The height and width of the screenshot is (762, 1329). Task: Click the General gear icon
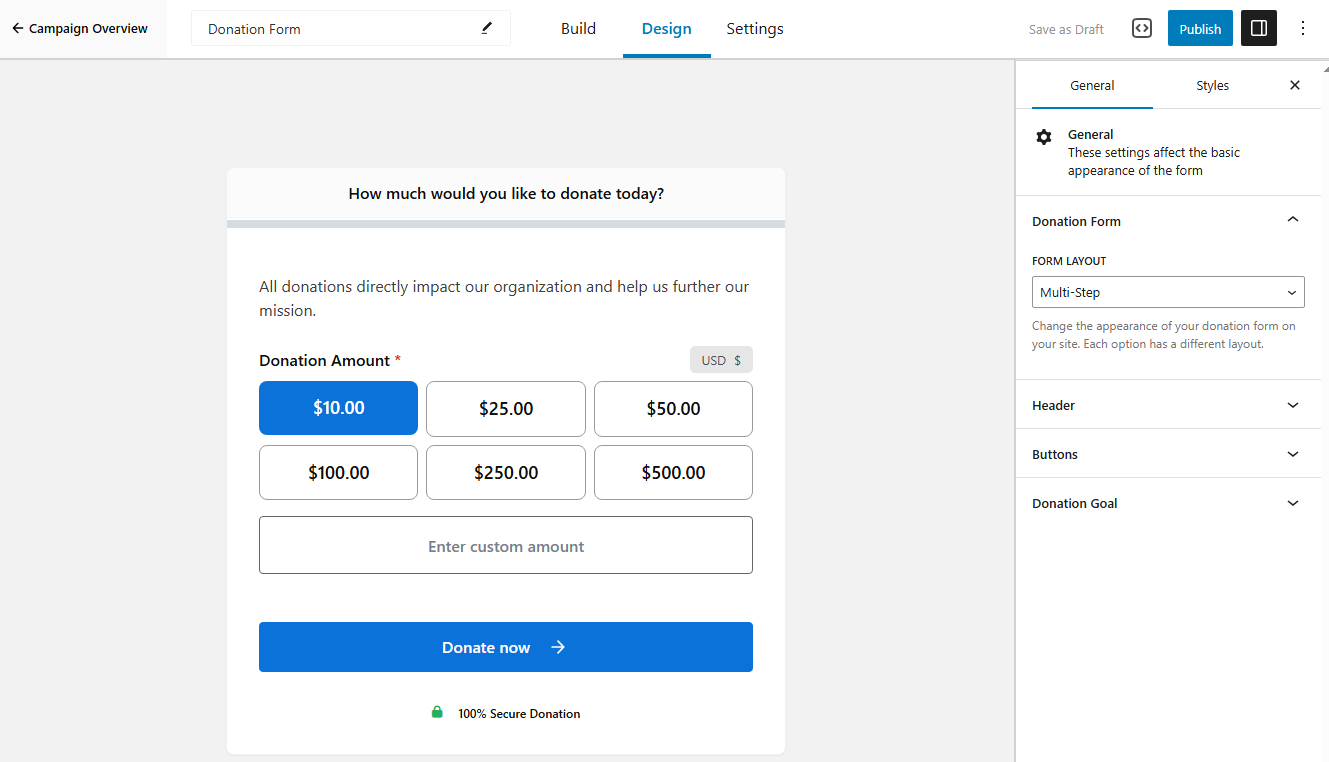[x=1044, y=137]
